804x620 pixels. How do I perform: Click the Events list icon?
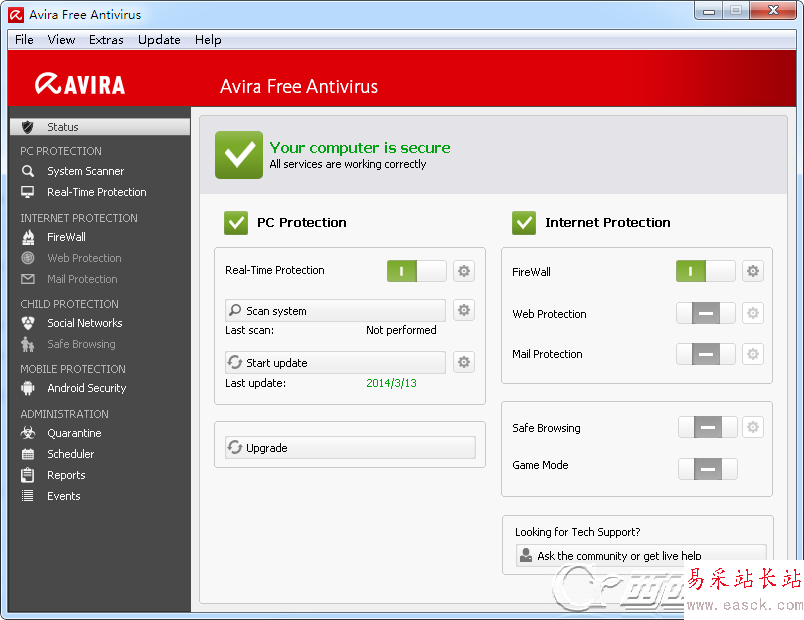click(x=28, y=496)
